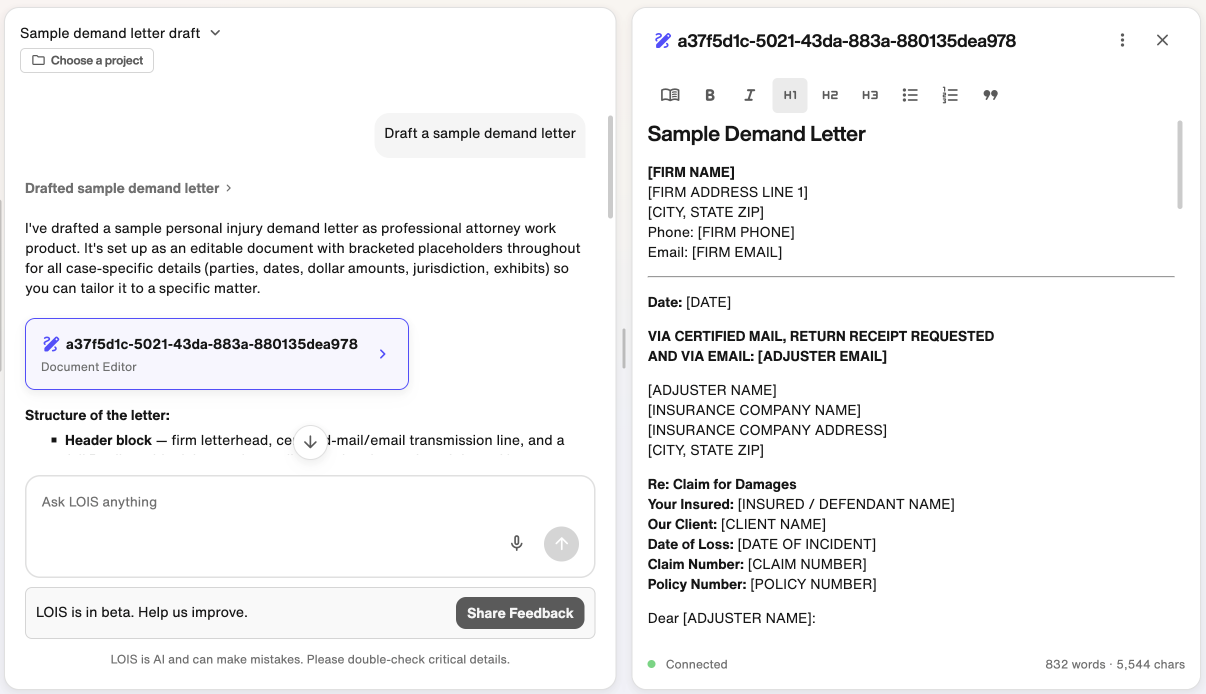This screenshot has height=694, width=1206.
Task: Click the pencil icon beside document title
Action: pyautogui.click(x=662, y=41)
